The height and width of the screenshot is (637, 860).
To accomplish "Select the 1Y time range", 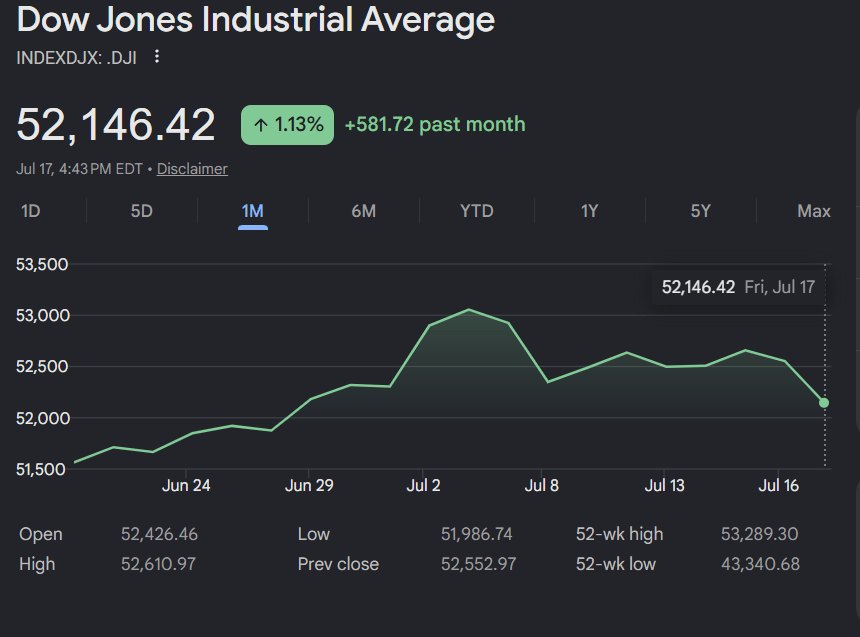I will [590, 211].
